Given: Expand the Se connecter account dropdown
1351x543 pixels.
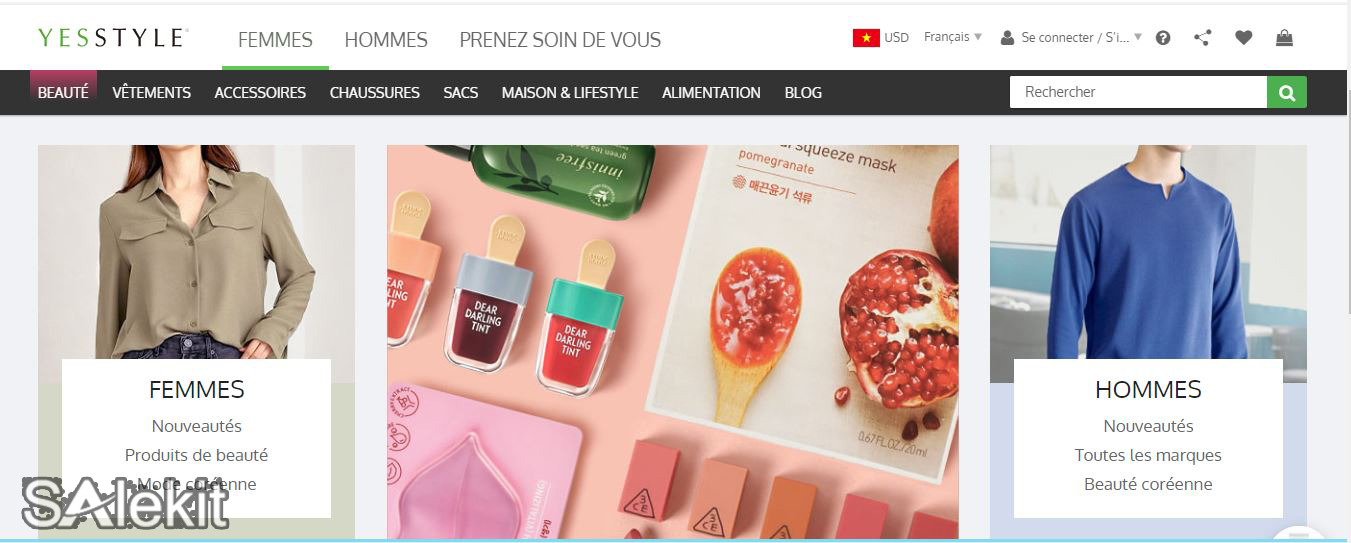Looking at the screenshot, I should [1081, 38].
